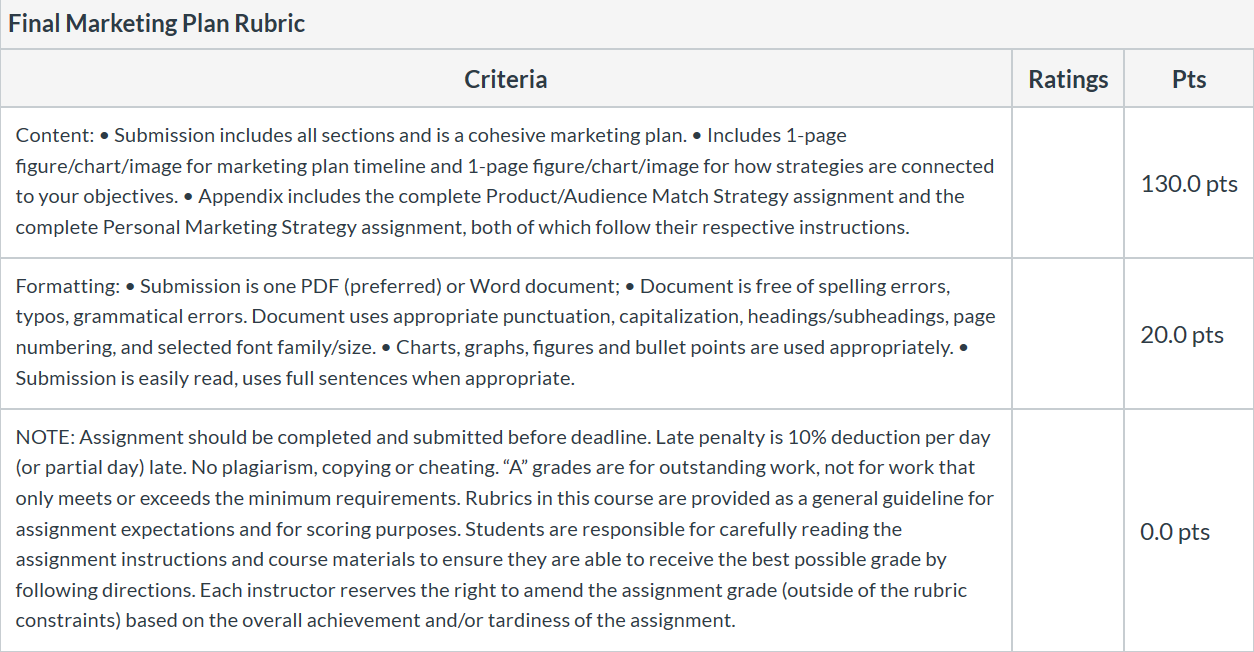Click the 130.0 pts value
The height and width of the screenshot is (652, 1254).
pyautogui.click(x=1189, y=183)
